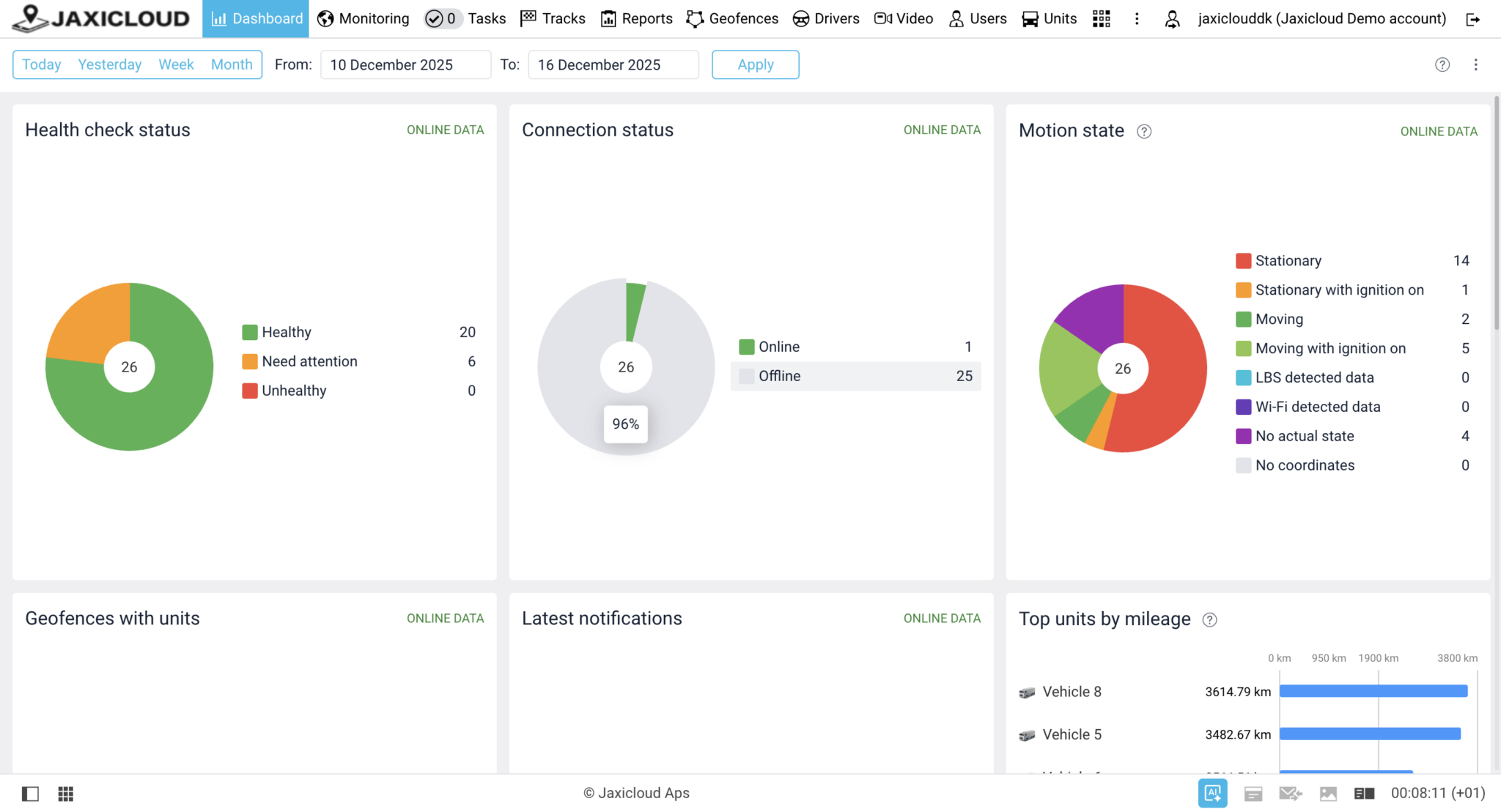Click the page vertical scrollbar
Screen dimensions: 1501x812
tap(1497, 213)
